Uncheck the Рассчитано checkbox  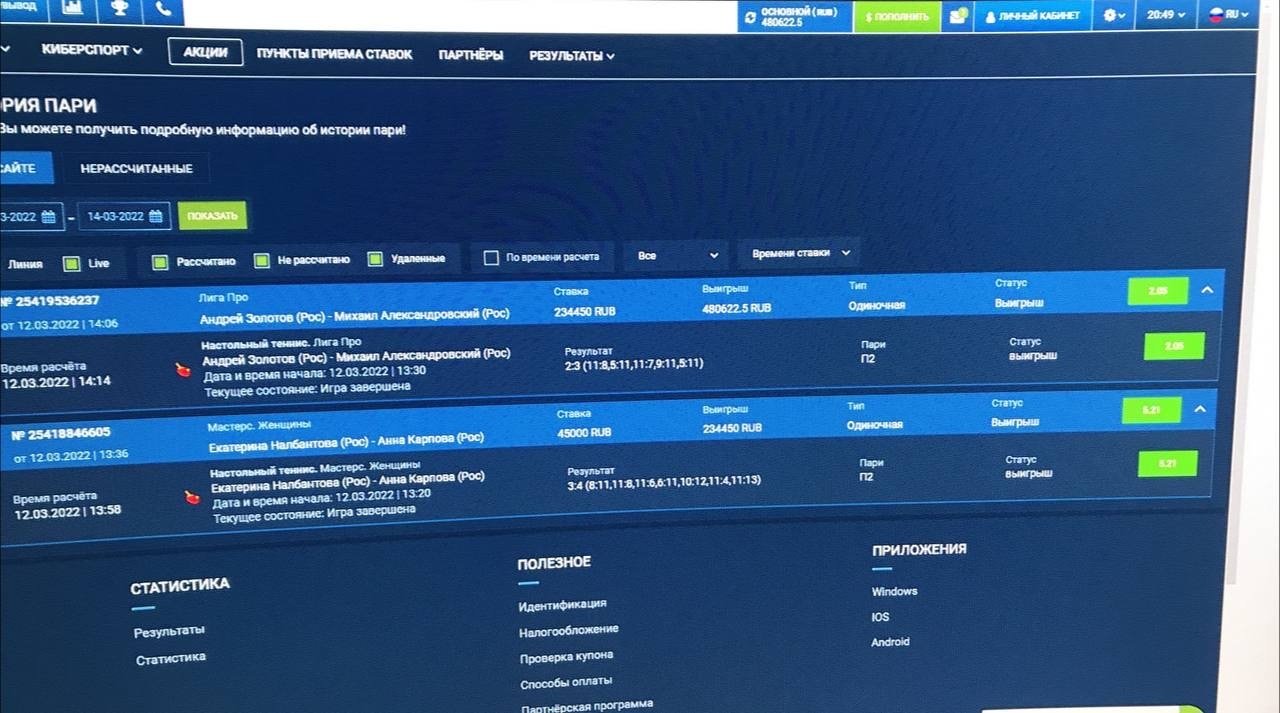pos(160,261)
